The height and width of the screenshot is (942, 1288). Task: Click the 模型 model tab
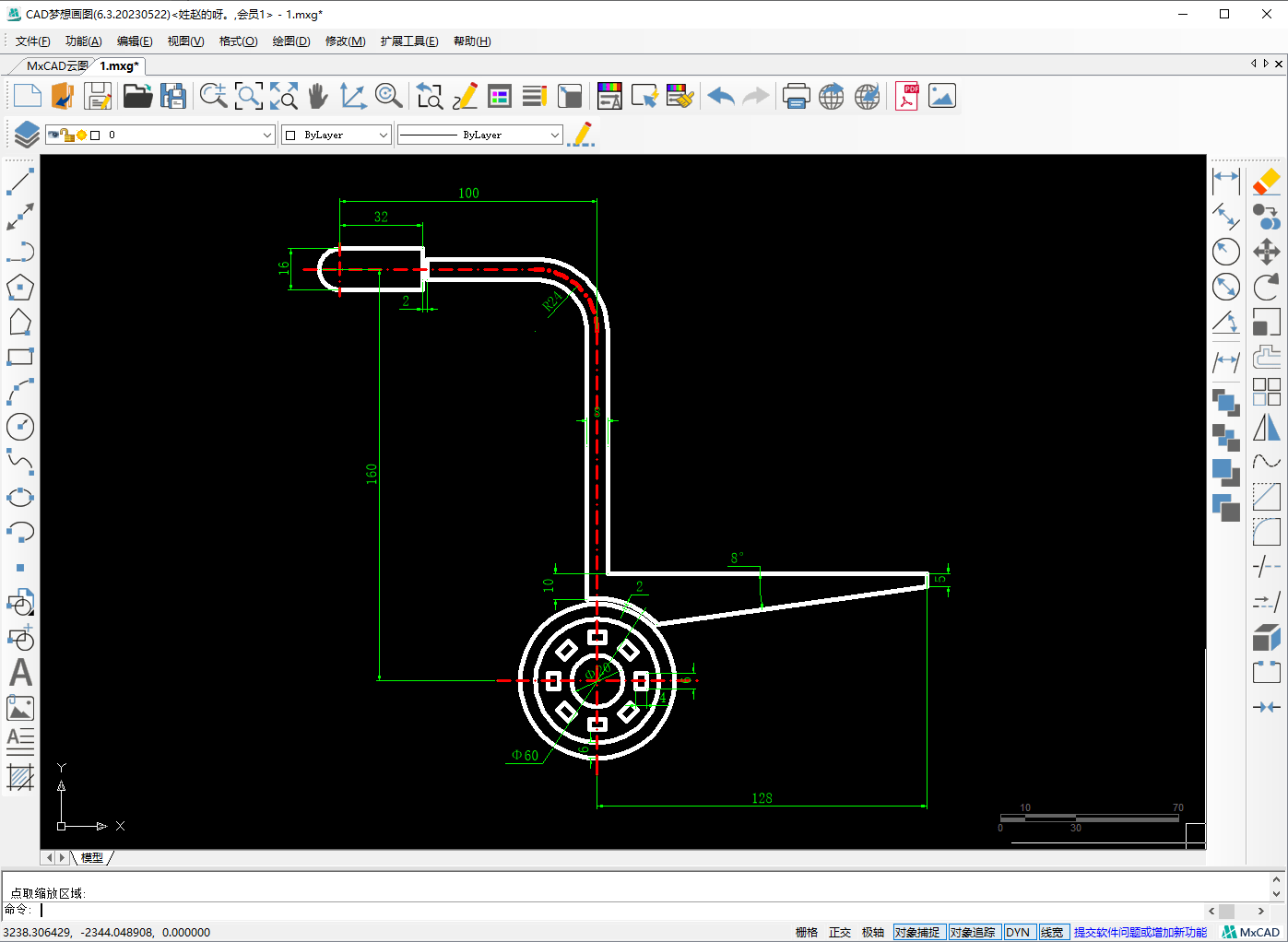tap(92, 857)
